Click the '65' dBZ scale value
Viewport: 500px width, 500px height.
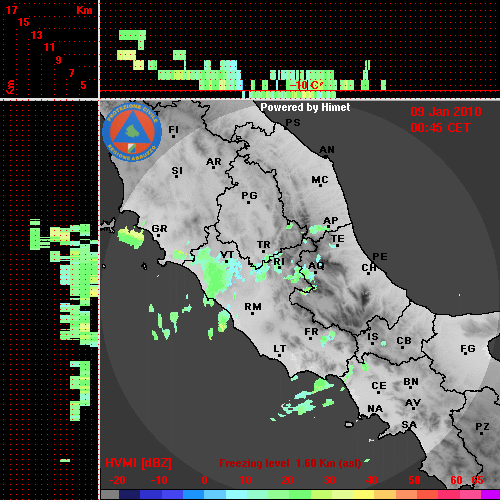[x=477, y=480]
